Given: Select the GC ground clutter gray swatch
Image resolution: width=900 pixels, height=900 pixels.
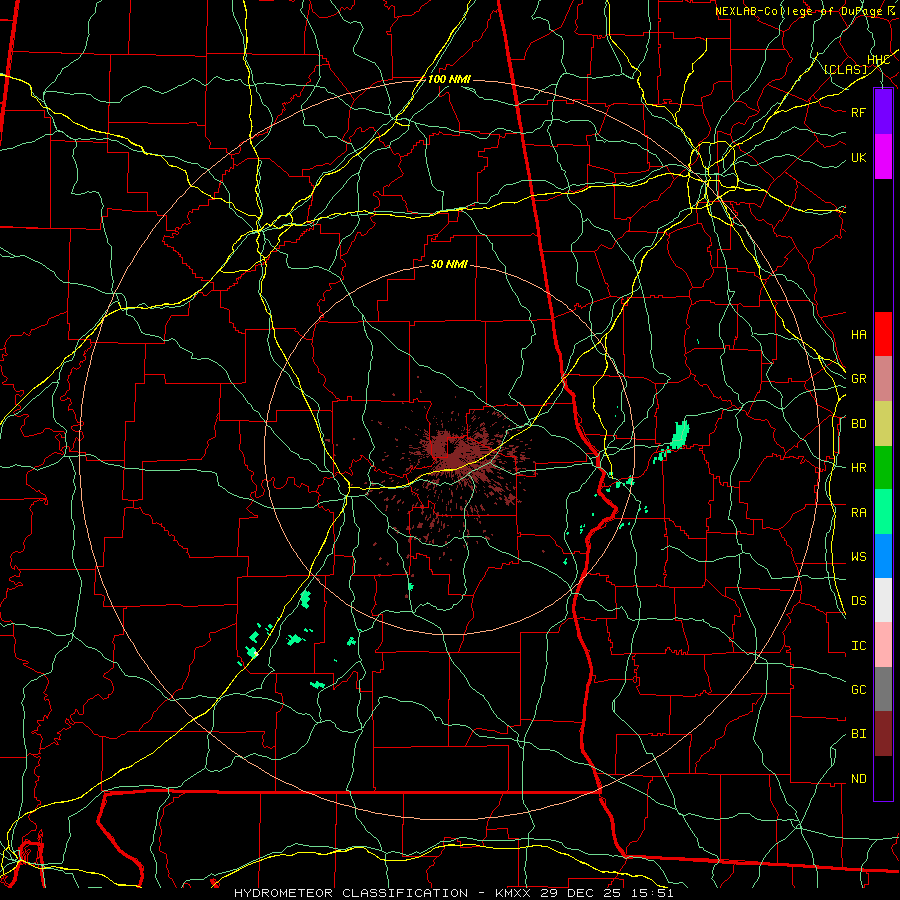Looking at the screenshot, I should tap(883, 689).
